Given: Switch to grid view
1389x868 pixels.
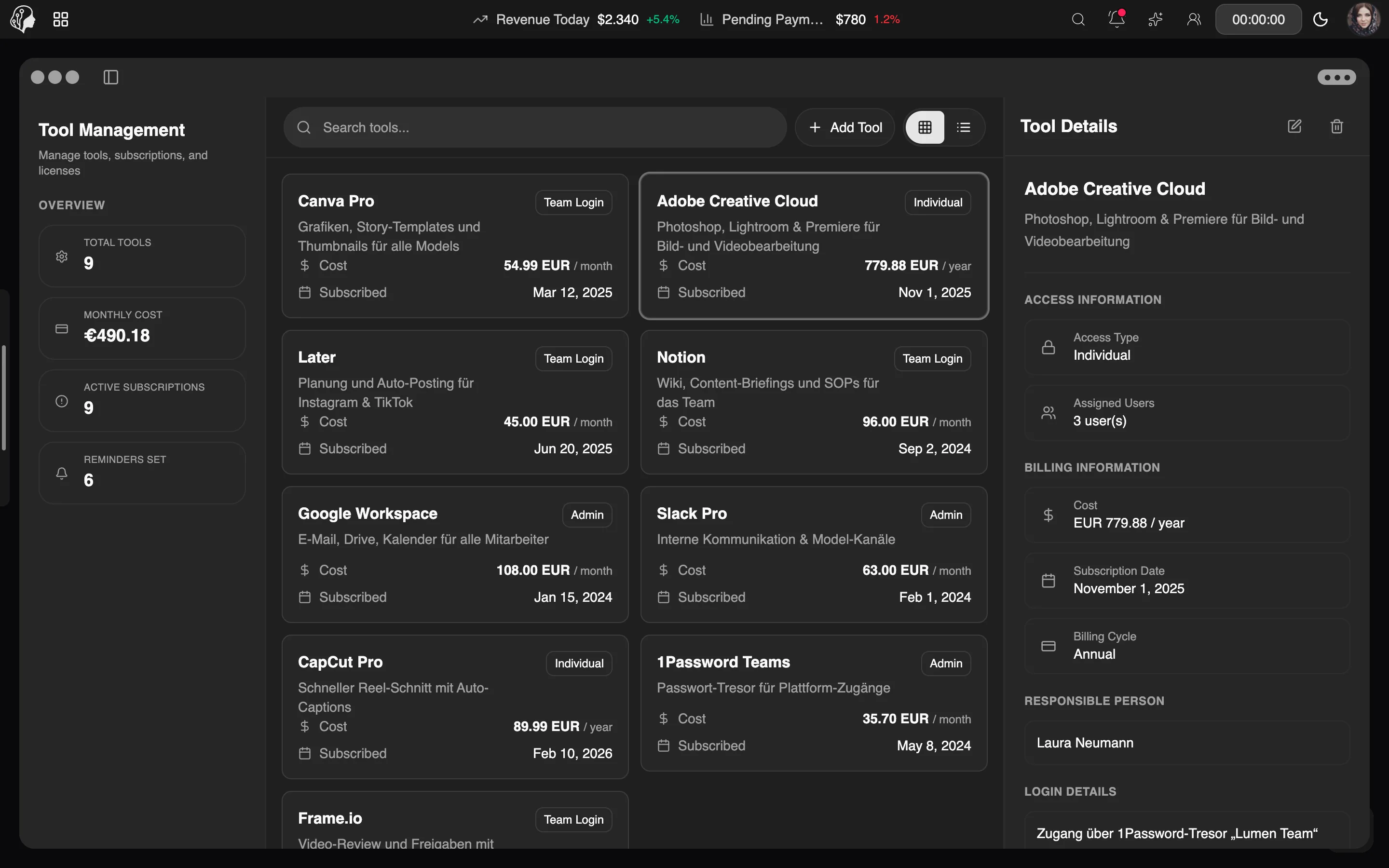Looking at the screenshot, I should (x=925, y=127).
